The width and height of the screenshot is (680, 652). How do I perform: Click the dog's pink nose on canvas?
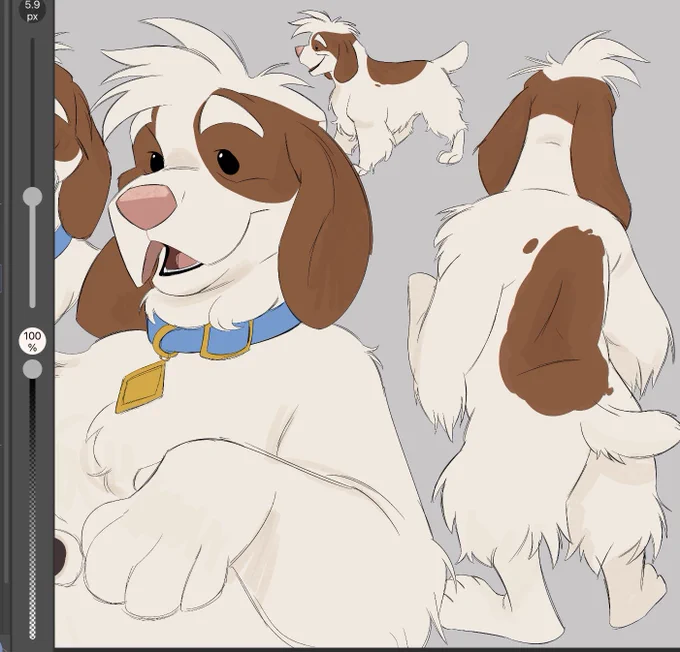[x=147, y=206]
